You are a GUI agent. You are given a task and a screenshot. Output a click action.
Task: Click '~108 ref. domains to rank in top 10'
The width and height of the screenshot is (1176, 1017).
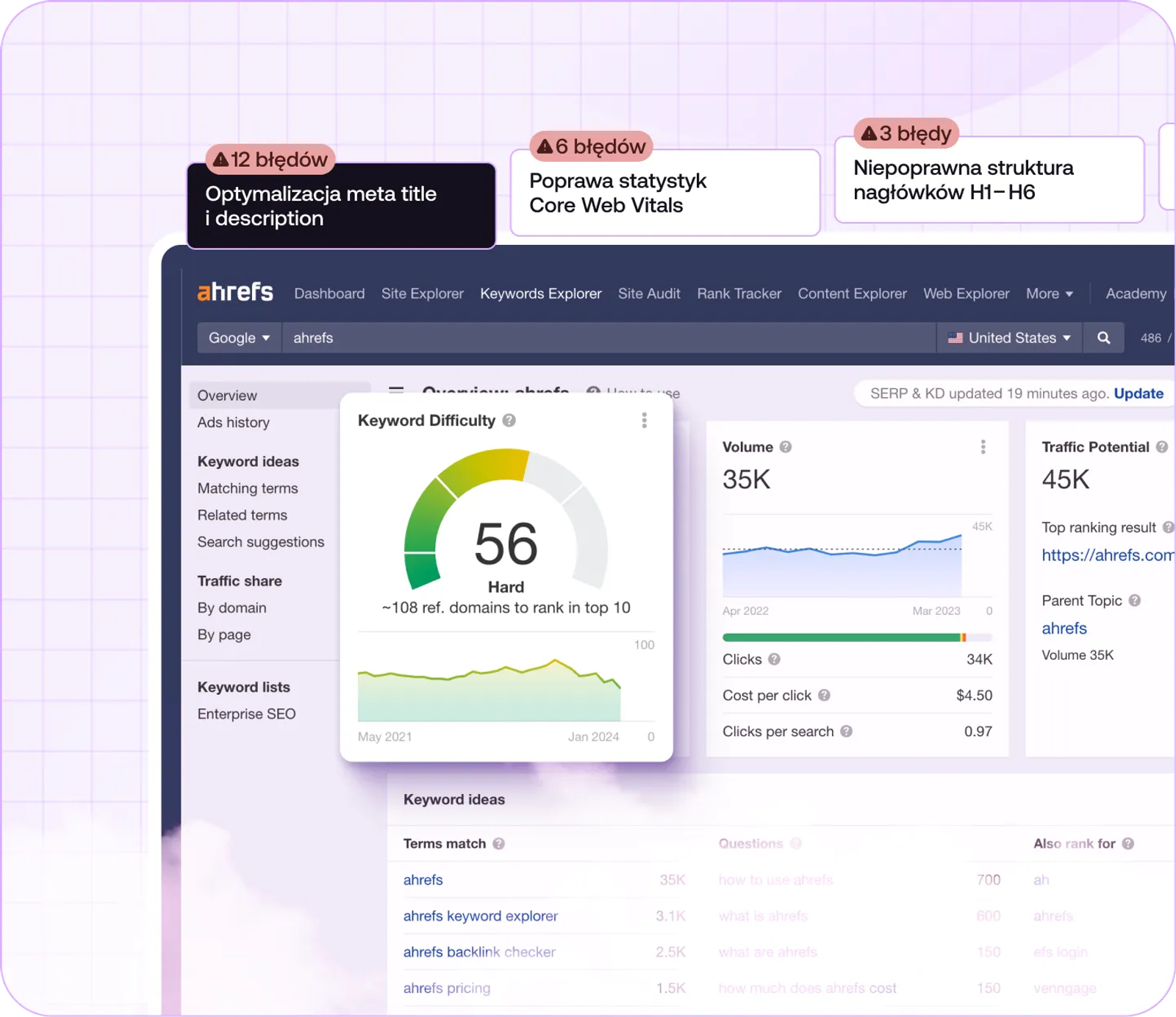(x=506, y=608)
